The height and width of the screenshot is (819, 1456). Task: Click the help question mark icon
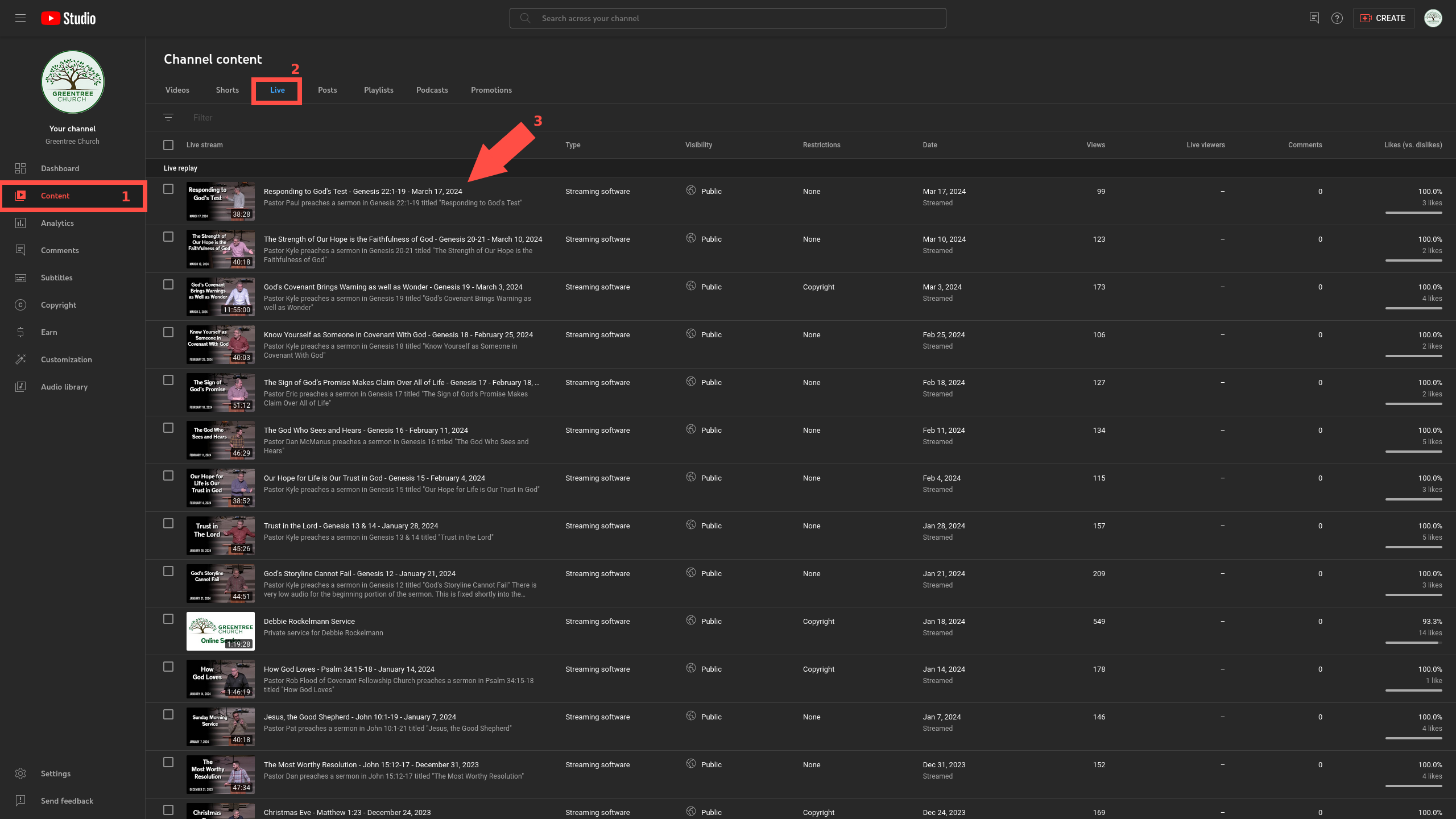1337,18
